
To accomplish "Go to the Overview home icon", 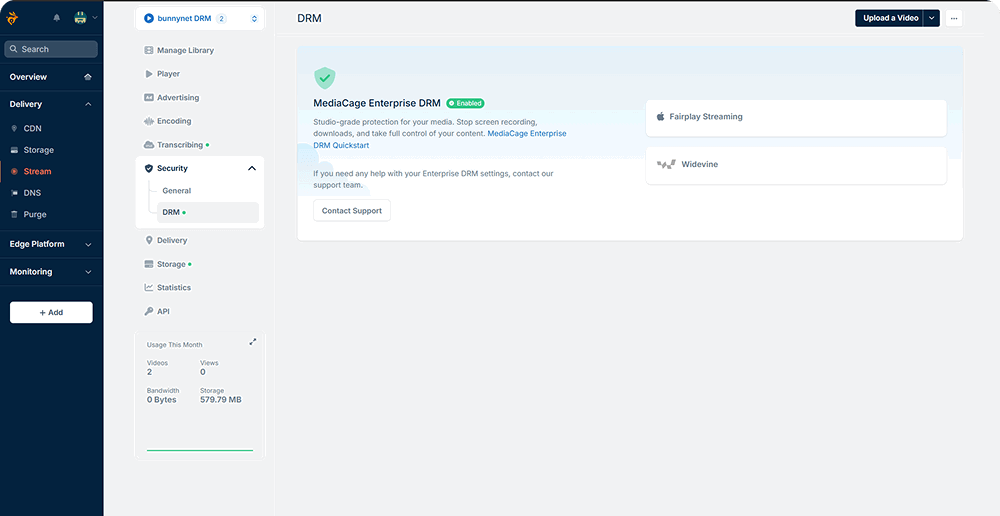I will click(88, 77).
